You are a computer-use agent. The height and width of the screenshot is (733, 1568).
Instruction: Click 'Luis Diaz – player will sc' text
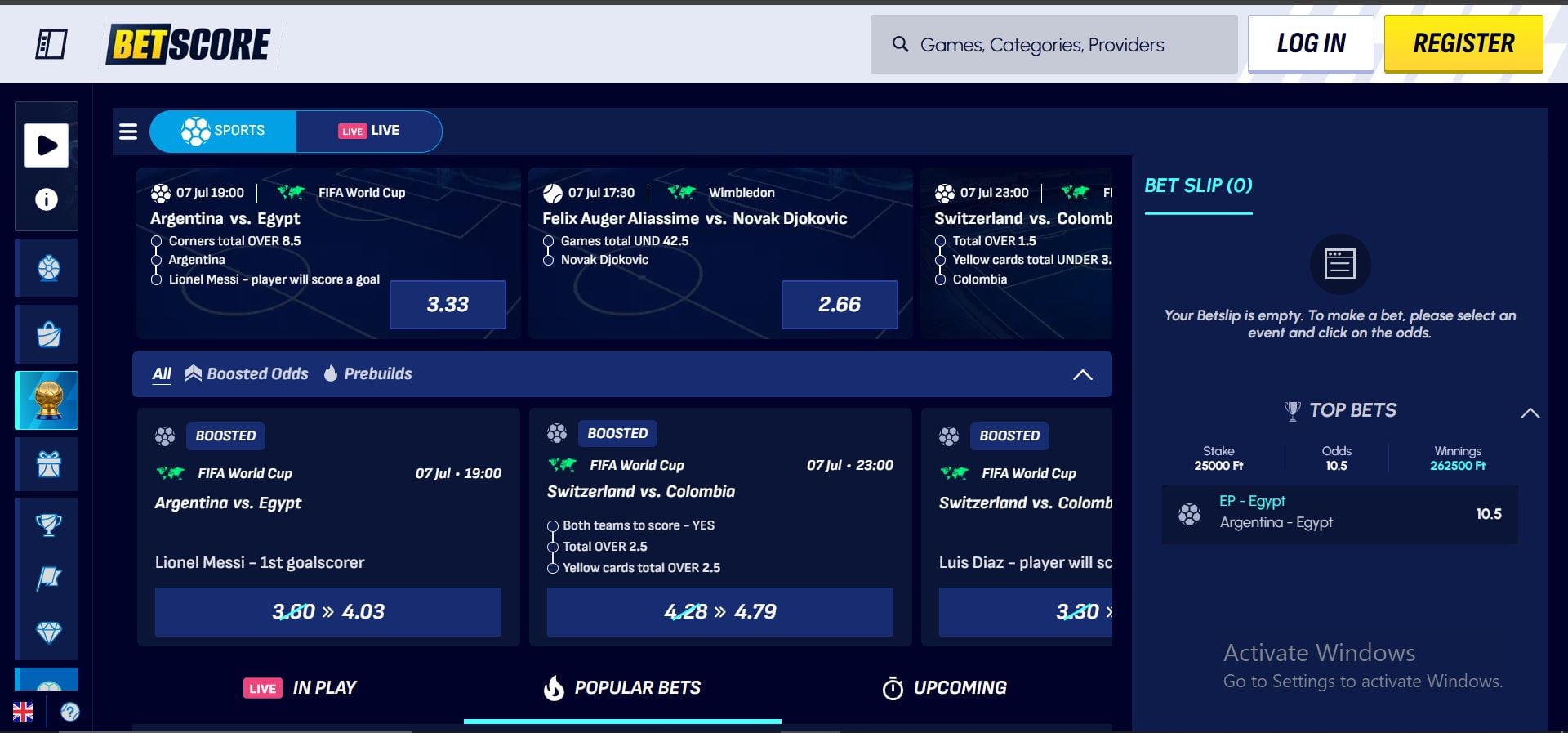point(1026,563)
